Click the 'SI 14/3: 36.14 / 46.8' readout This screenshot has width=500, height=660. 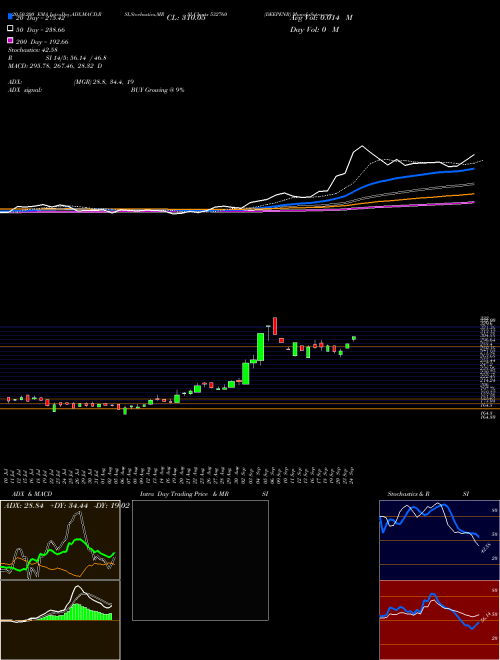point(76,58)
